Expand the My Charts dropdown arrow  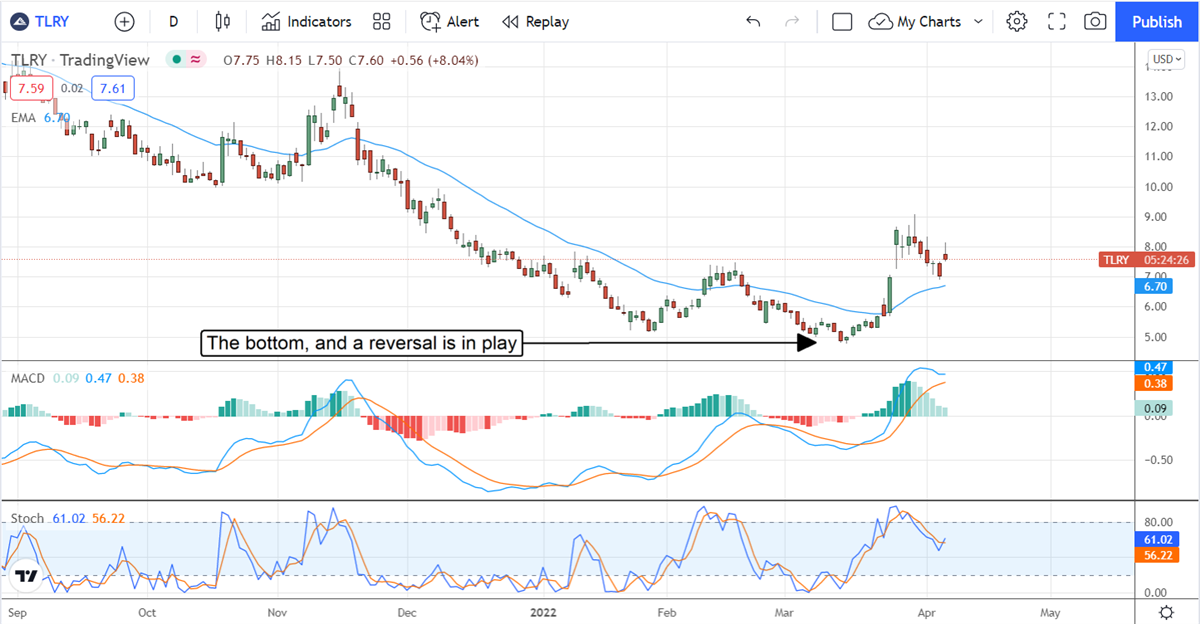(978, 21)
